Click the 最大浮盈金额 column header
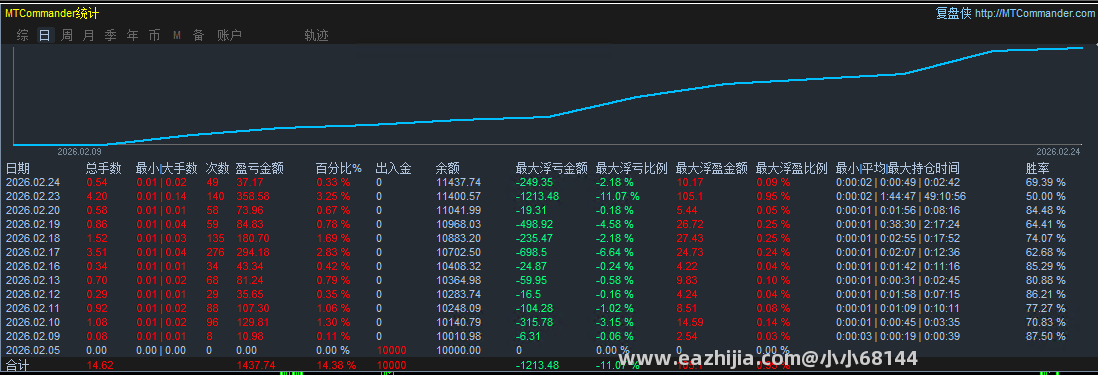 (711, 169)
